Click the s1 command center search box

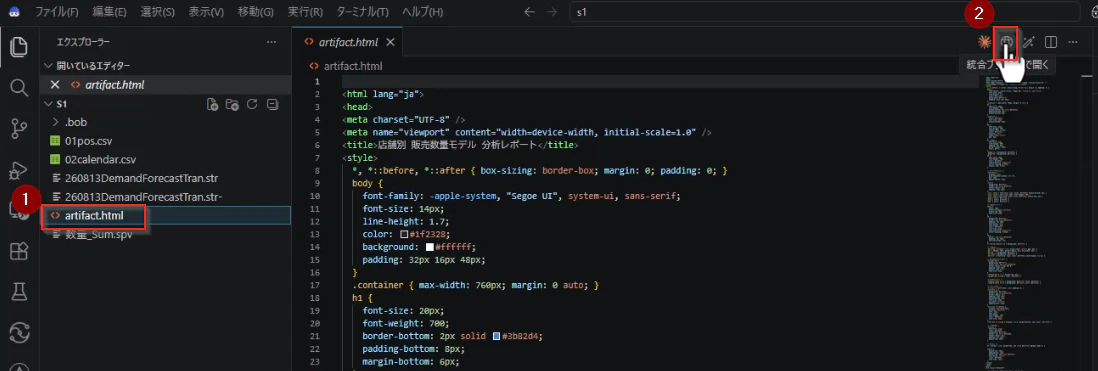click(x=825, y=12)
